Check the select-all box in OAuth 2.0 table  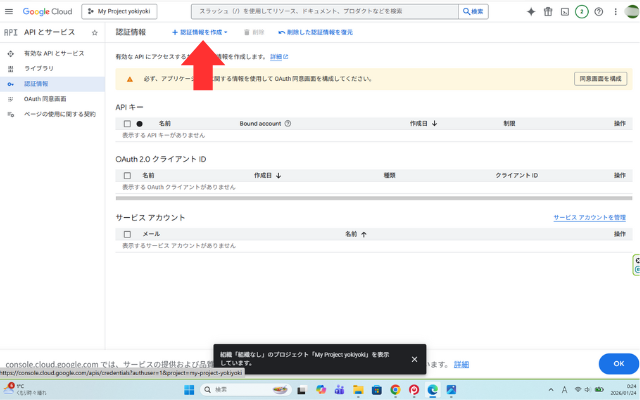127,175
